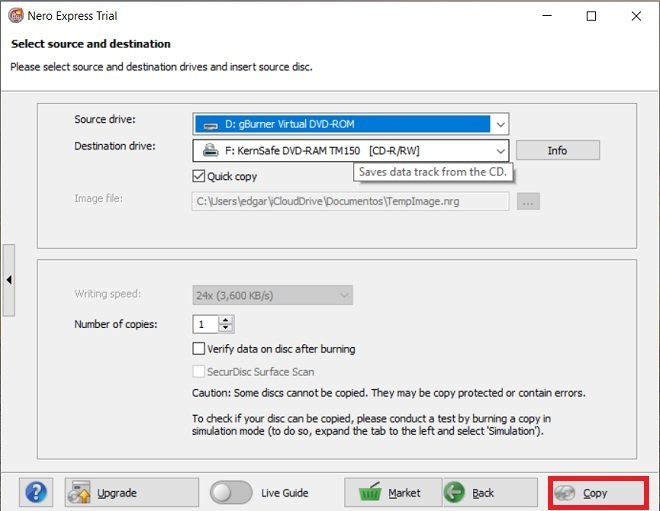Decrease number of copies with down arrow

226,328
